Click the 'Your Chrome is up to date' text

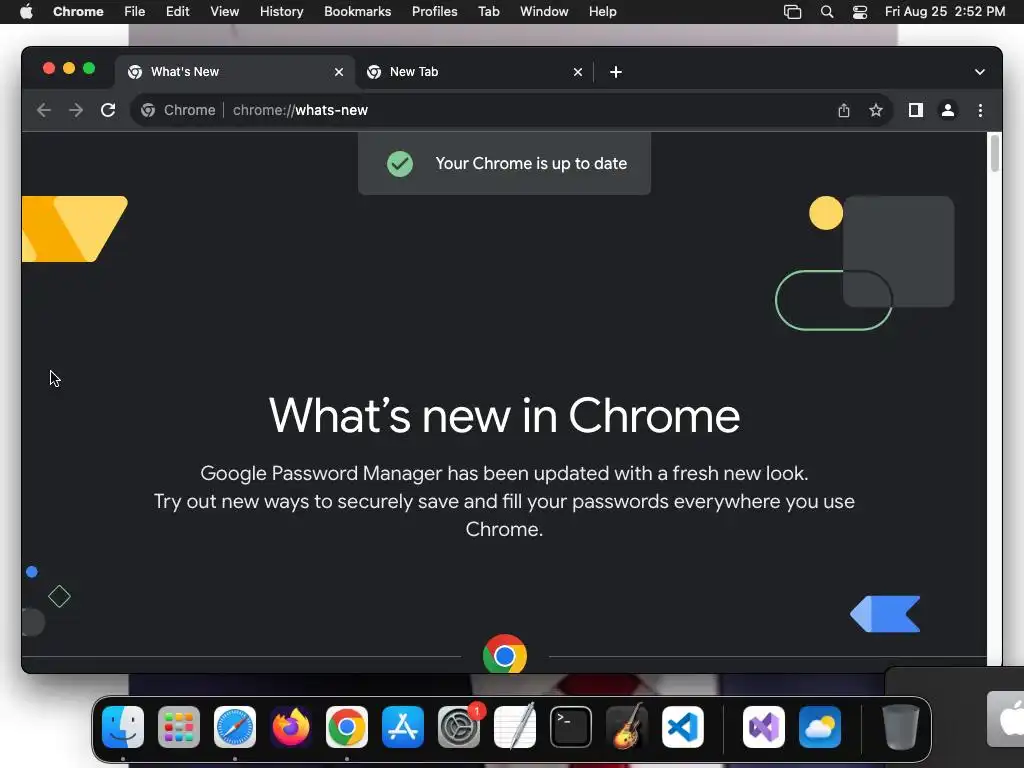pyautogui.click(x=531, y=163)
